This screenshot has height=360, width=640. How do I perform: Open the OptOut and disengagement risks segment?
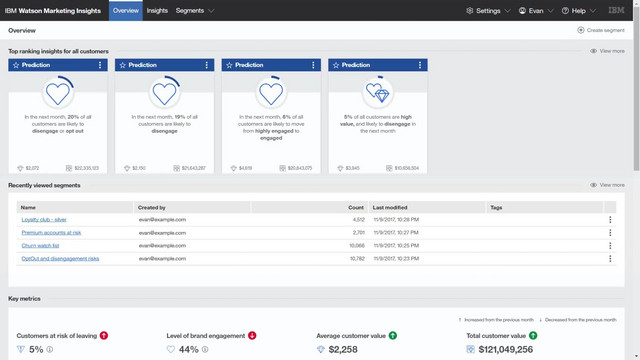coord(60,259)
